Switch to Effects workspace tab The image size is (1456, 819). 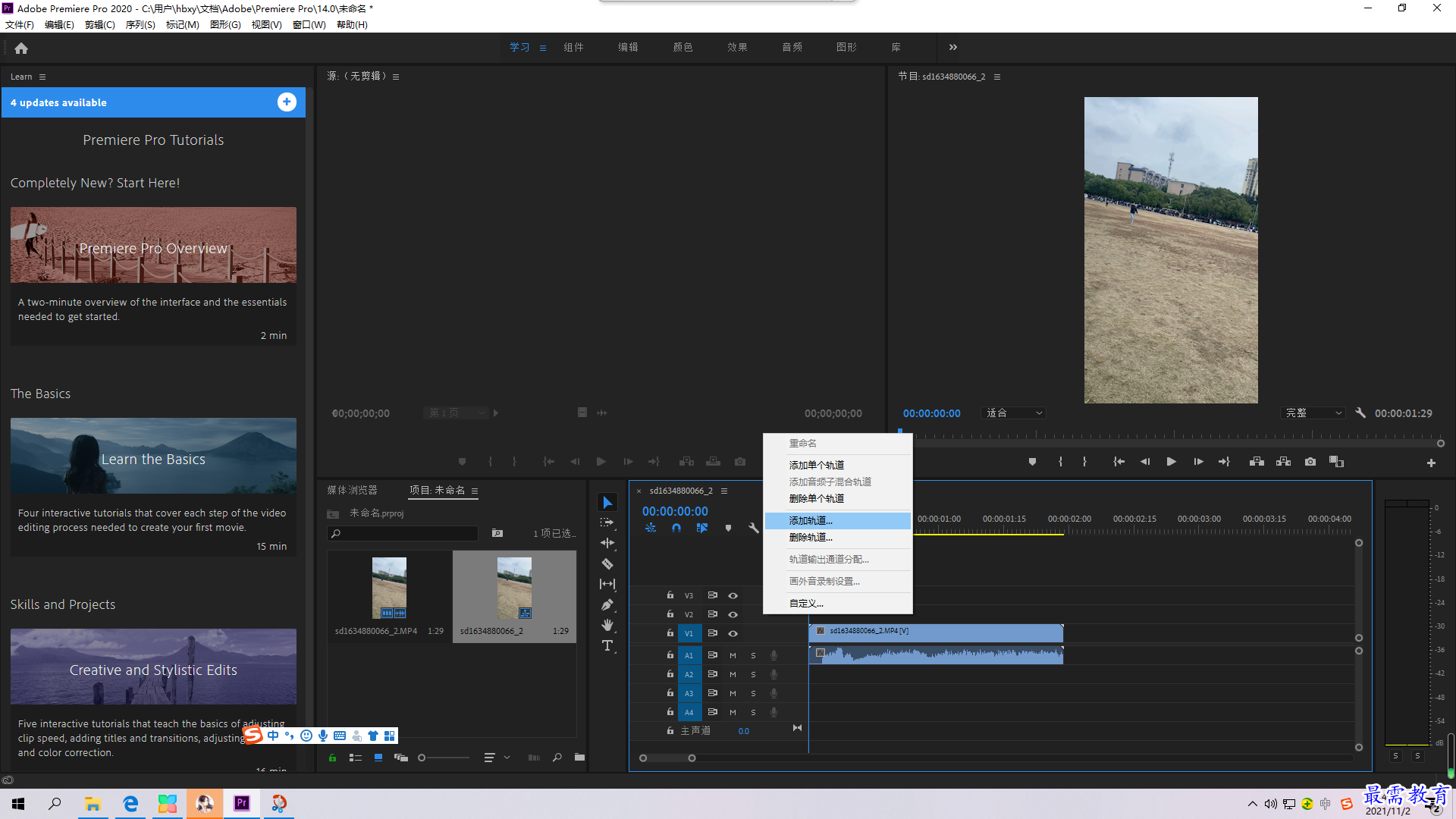pos(737,47)
